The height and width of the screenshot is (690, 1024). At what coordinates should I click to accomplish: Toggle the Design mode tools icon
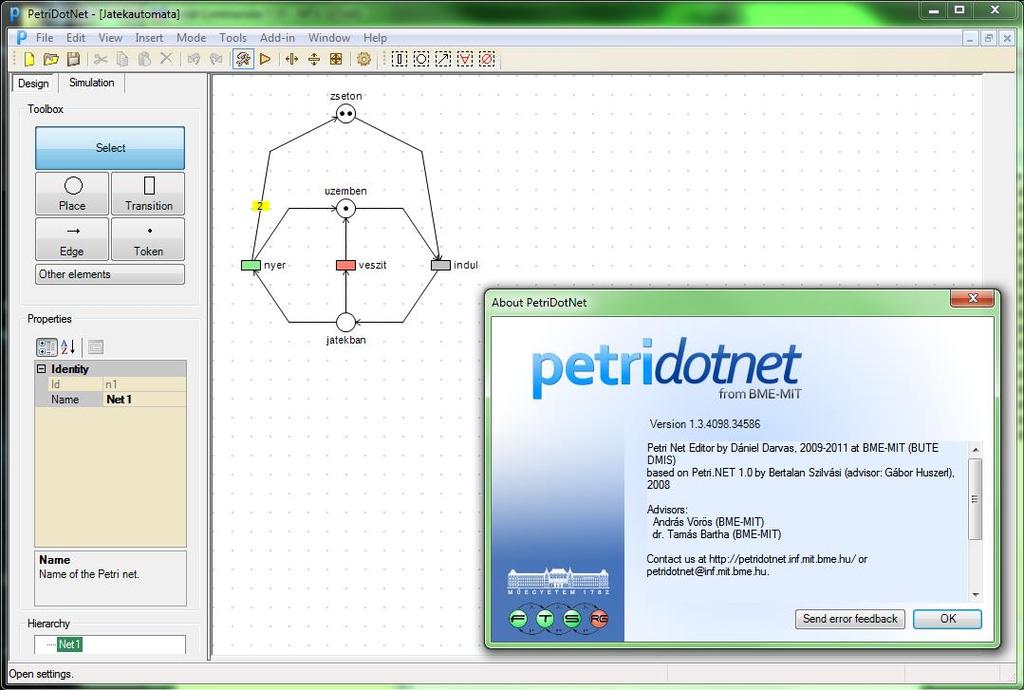pos(243,59)
